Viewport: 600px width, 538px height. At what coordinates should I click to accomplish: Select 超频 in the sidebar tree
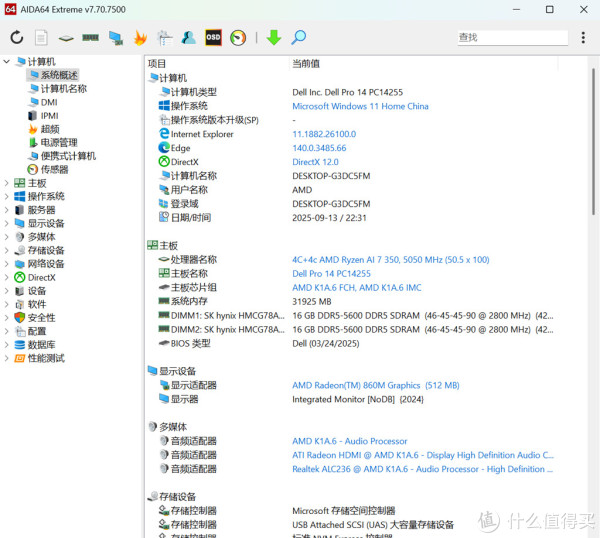pos(49,129)
